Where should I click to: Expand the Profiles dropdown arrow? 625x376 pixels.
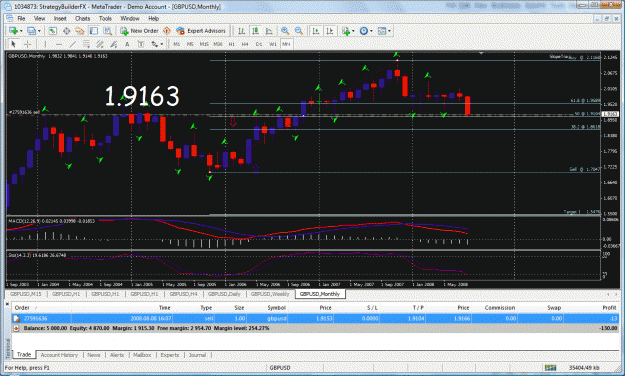click(39, 31)
